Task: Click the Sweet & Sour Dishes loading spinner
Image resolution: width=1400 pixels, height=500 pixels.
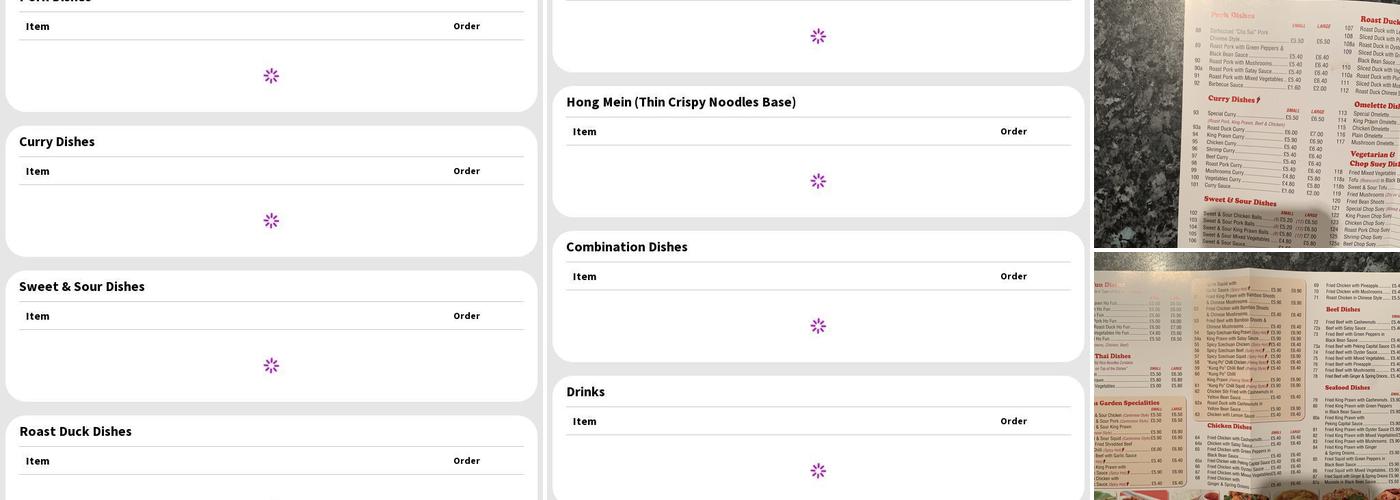Action: point(271,365)
